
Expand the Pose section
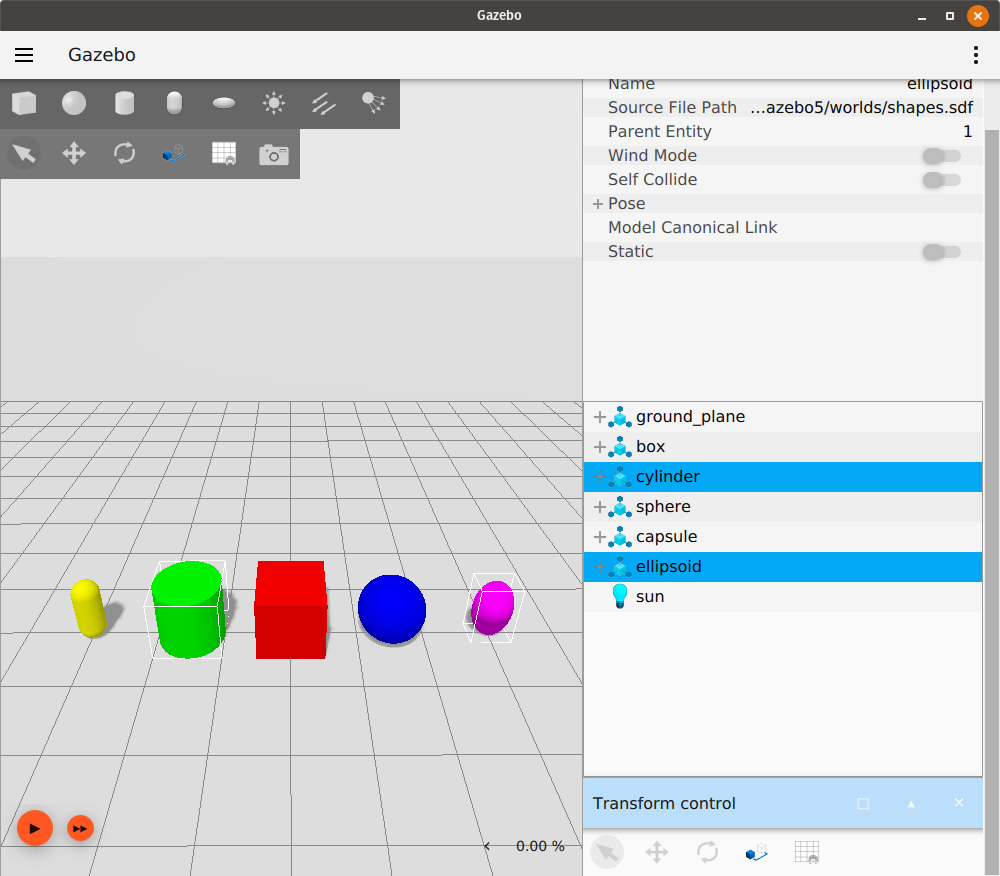[597, 203]
